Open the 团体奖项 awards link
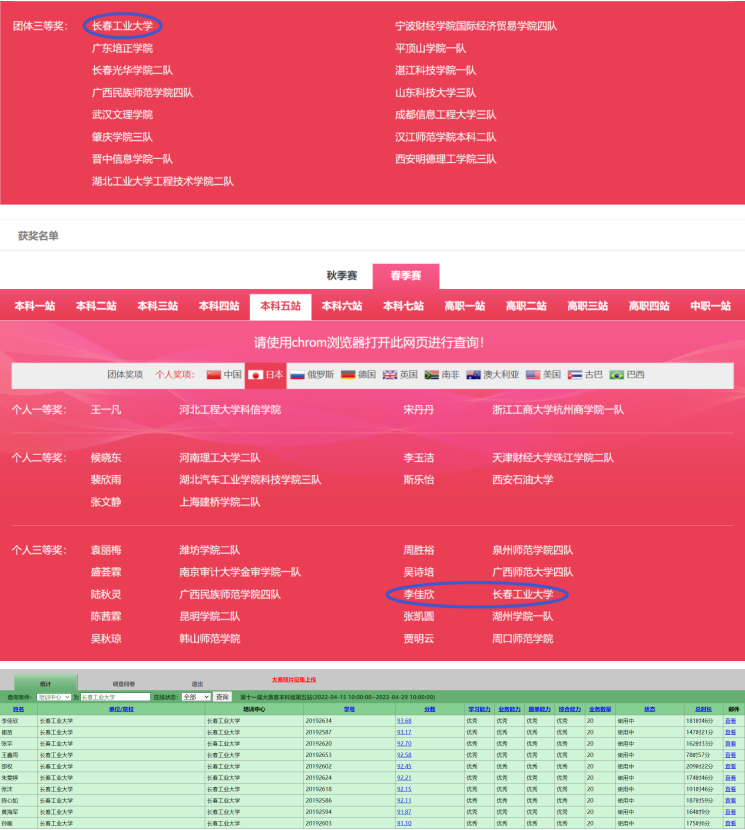 124,375
